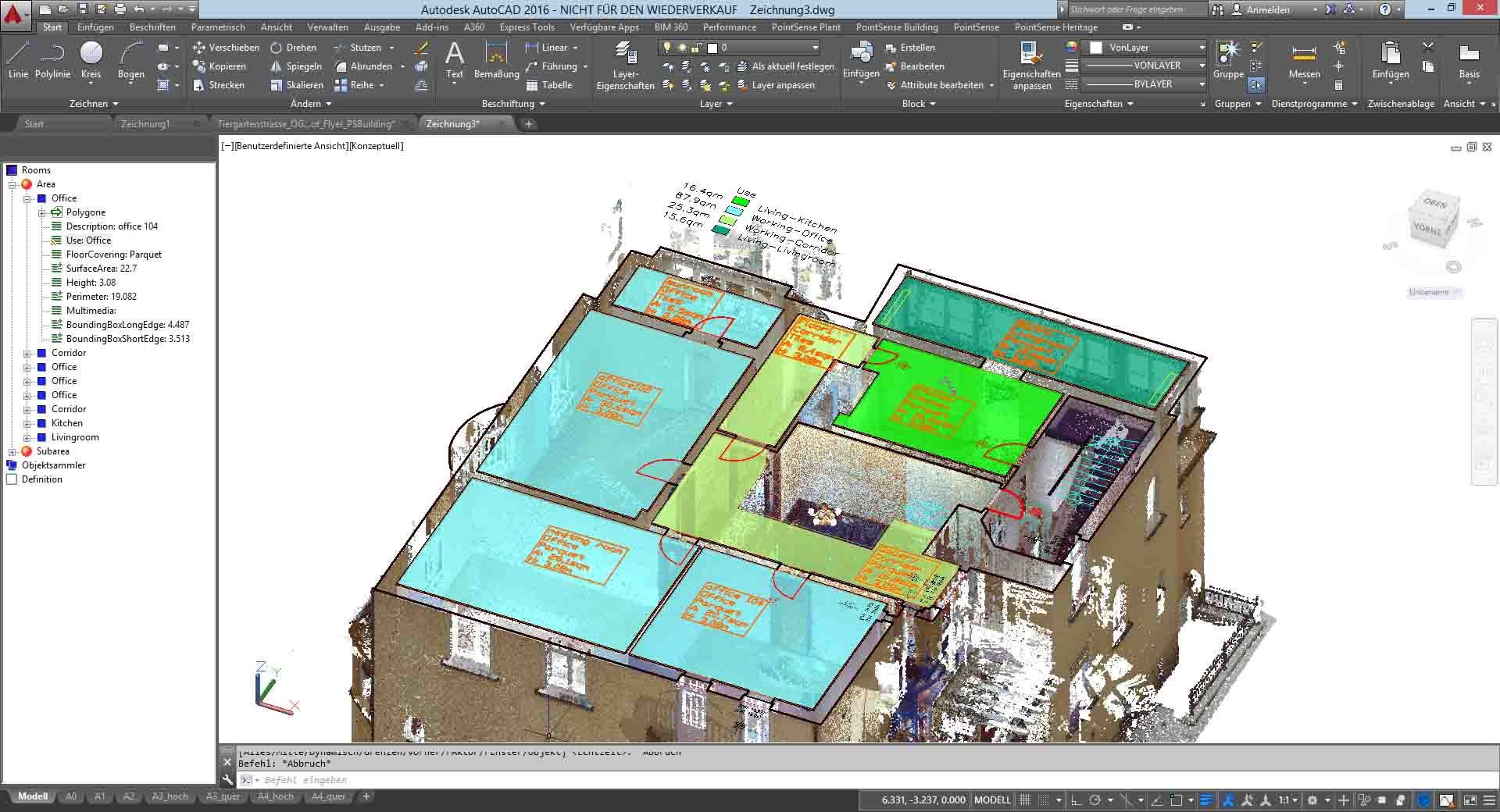1500x812 pixels.
Task: Collapse the Area node in tree
Action: pyautogui.click(x=12, y=184)
